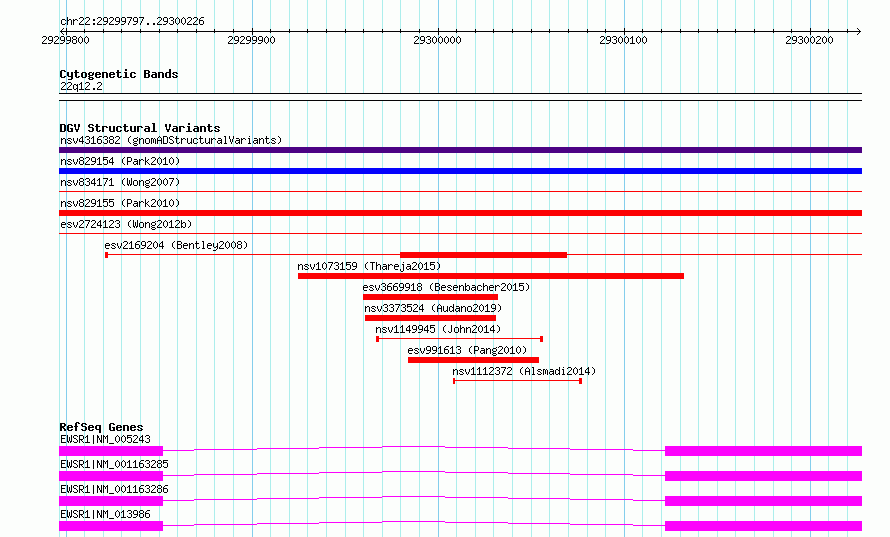The image size is (890, 537).
Task: Open EWSR1|NM_001163285 transcript label
Action: pyautogui.click(x=114, y=464)
